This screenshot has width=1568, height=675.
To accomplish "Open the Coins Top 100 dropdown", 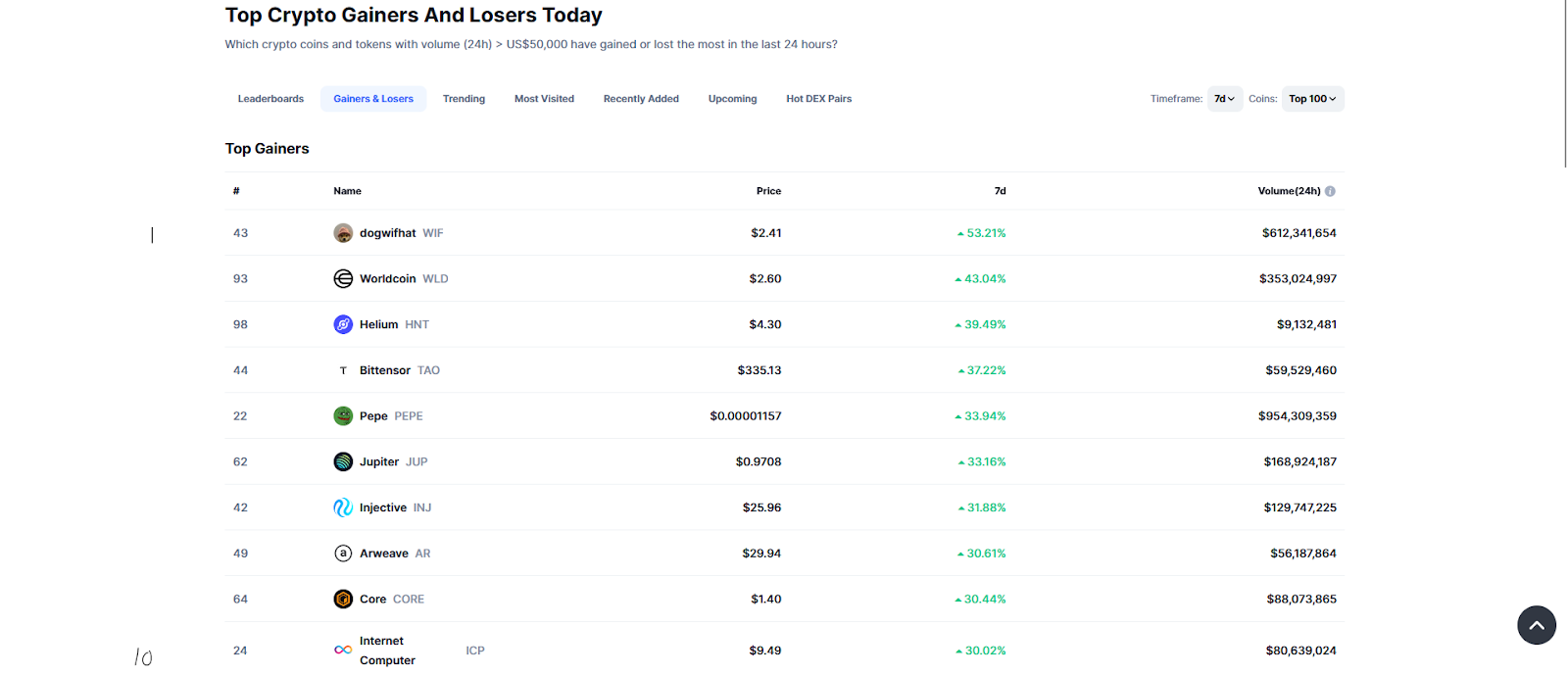I will point(1313,99).
